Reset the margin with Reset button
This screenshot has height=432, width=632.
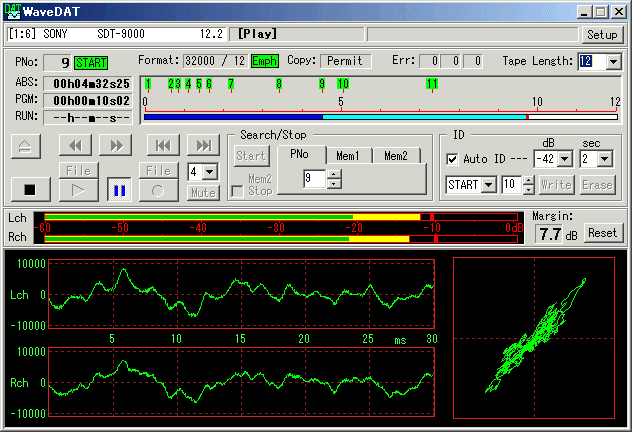(x=603, y=233)
